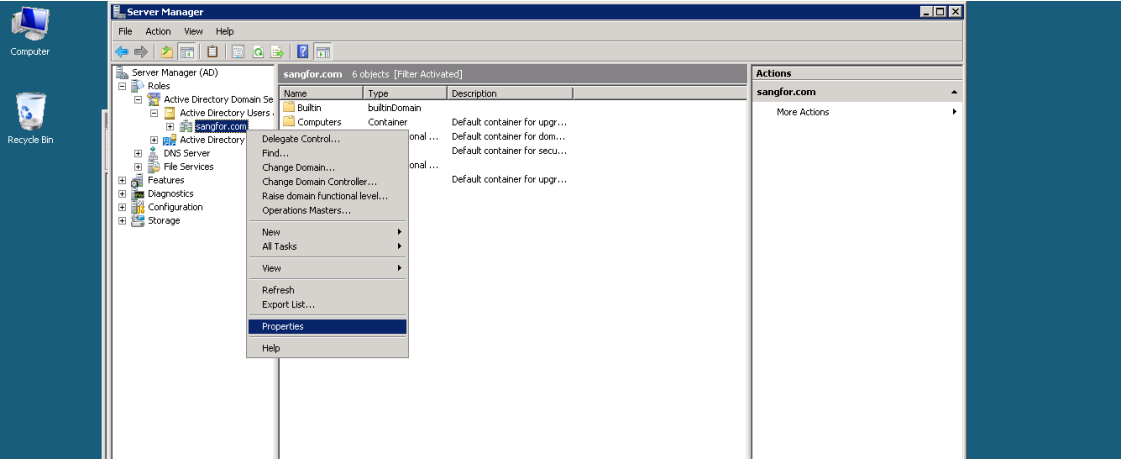1123x461 pixels.
Task: Open the Action menu in menu bar
Action: 158,31
